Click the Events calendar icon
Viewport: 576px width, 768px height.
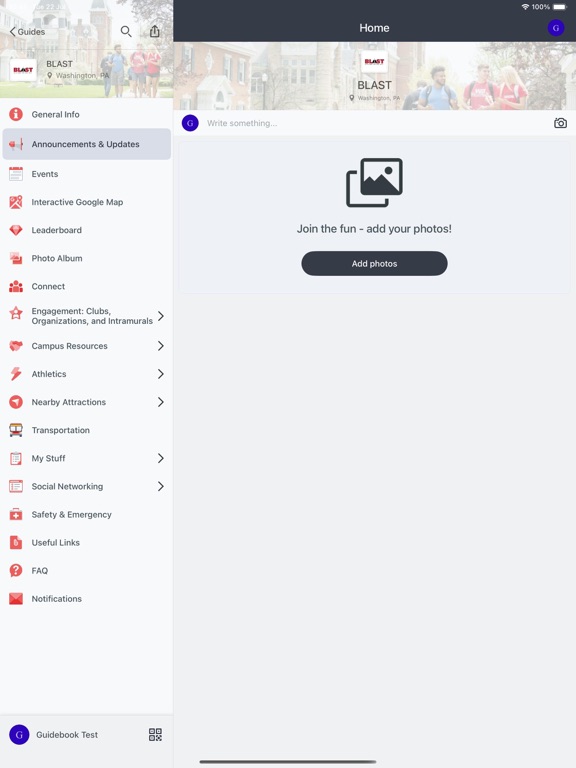point(16,174)
